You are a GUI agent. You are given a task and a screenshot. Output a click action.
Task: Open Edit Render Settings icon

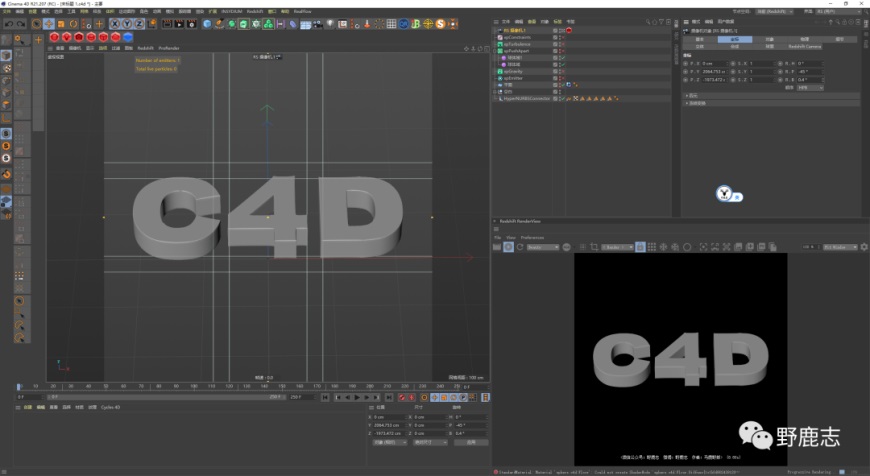(191, 24)
